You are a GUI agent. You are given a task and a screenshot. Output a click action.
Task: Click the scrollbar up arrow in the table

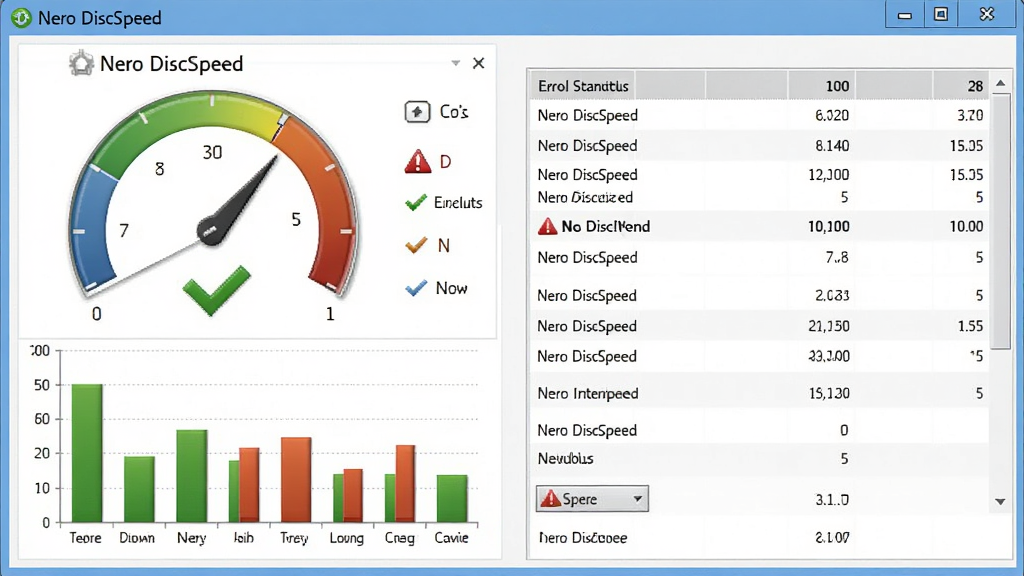(1000, 84)
